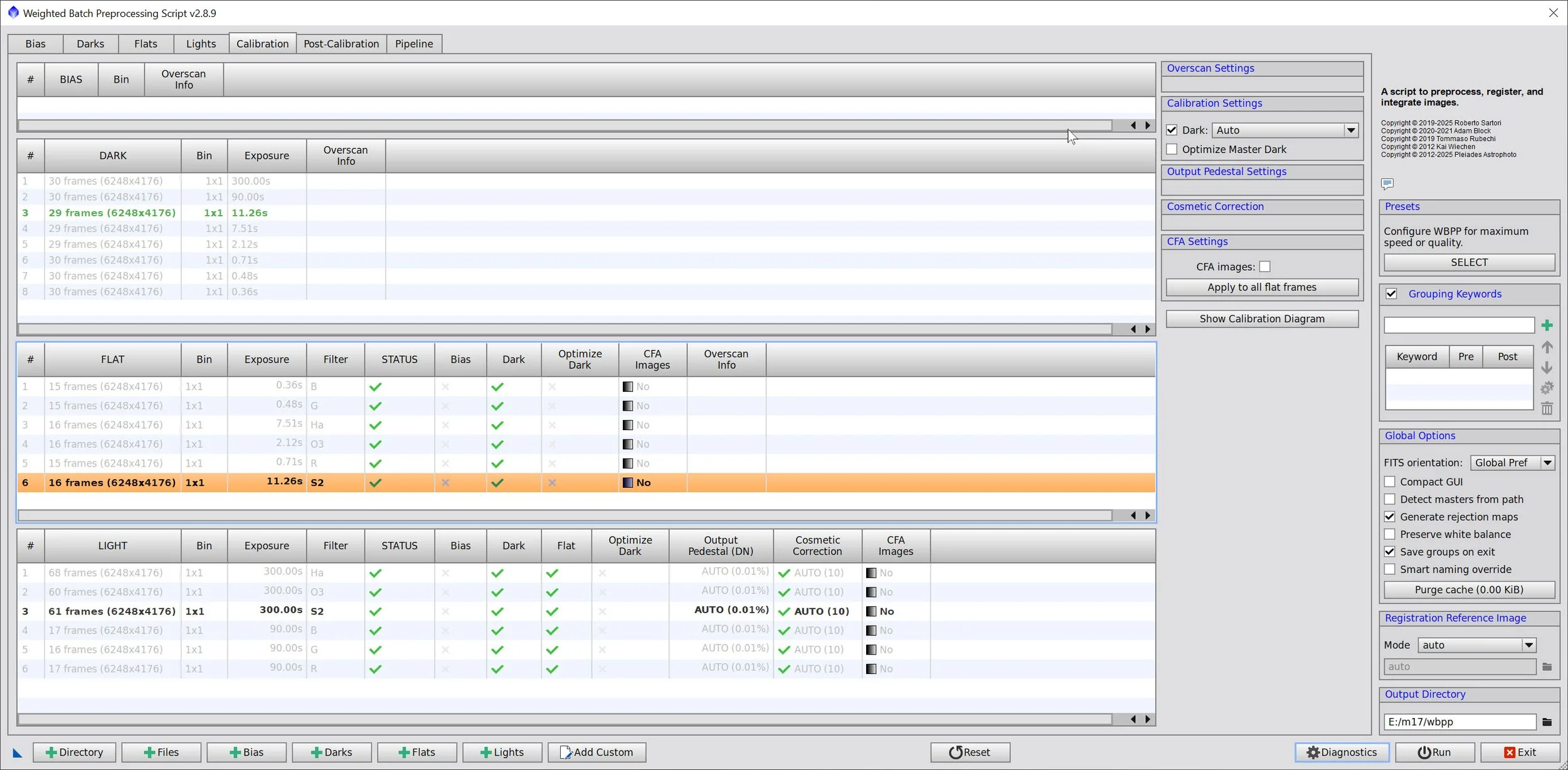Click Show Calibration Diagram button

click(x=1261, y=319)
